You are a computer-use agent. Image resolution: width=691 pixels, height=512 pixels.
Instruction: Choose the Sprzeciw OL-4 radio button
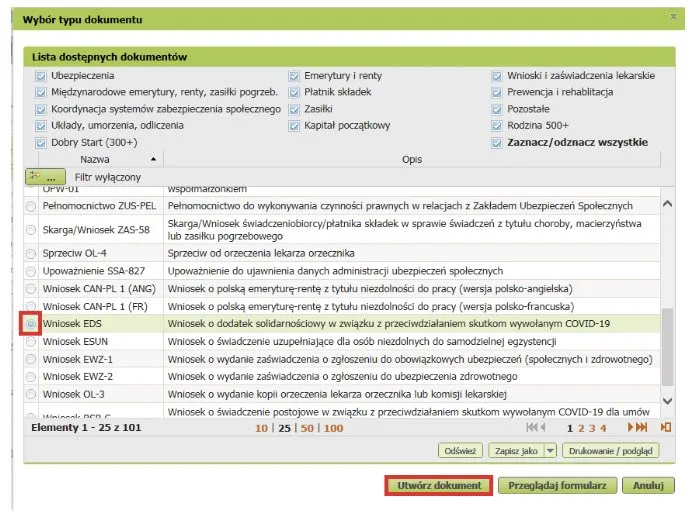31,255
